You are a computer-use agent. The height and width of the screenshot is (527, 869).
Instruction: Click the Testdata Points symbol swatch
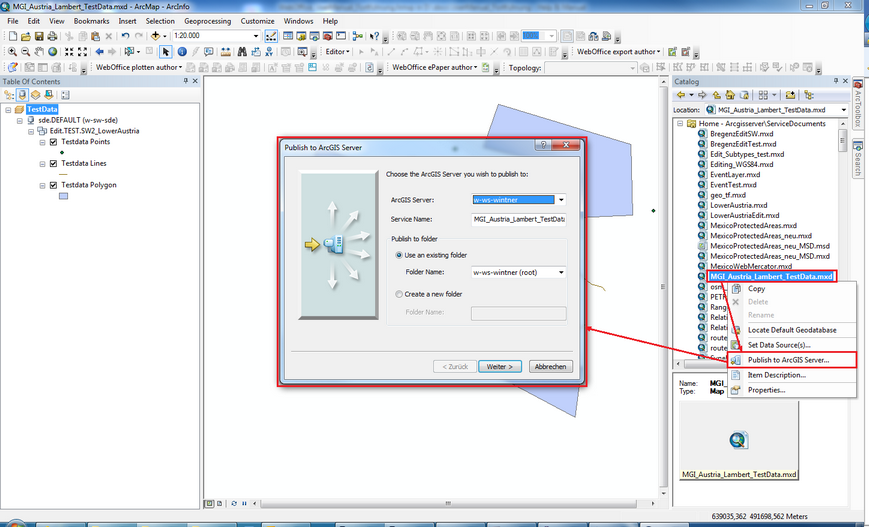click(x=62, y=152)
